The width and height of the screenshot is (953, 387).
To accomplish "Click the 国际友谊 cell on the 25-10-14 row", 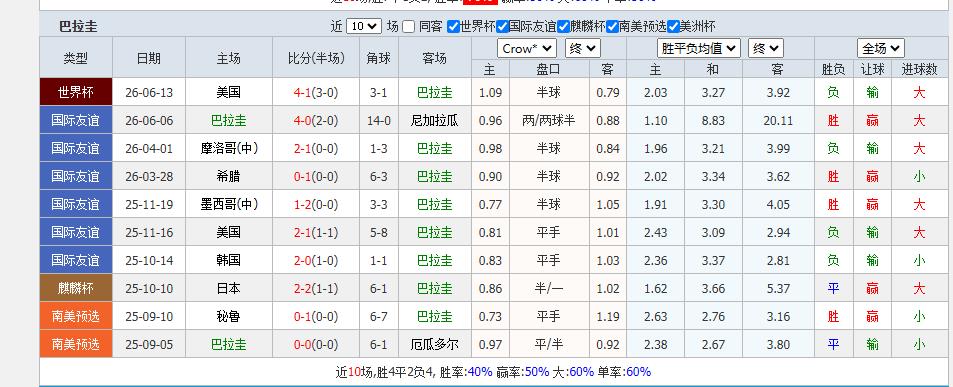I will [76, 260].
